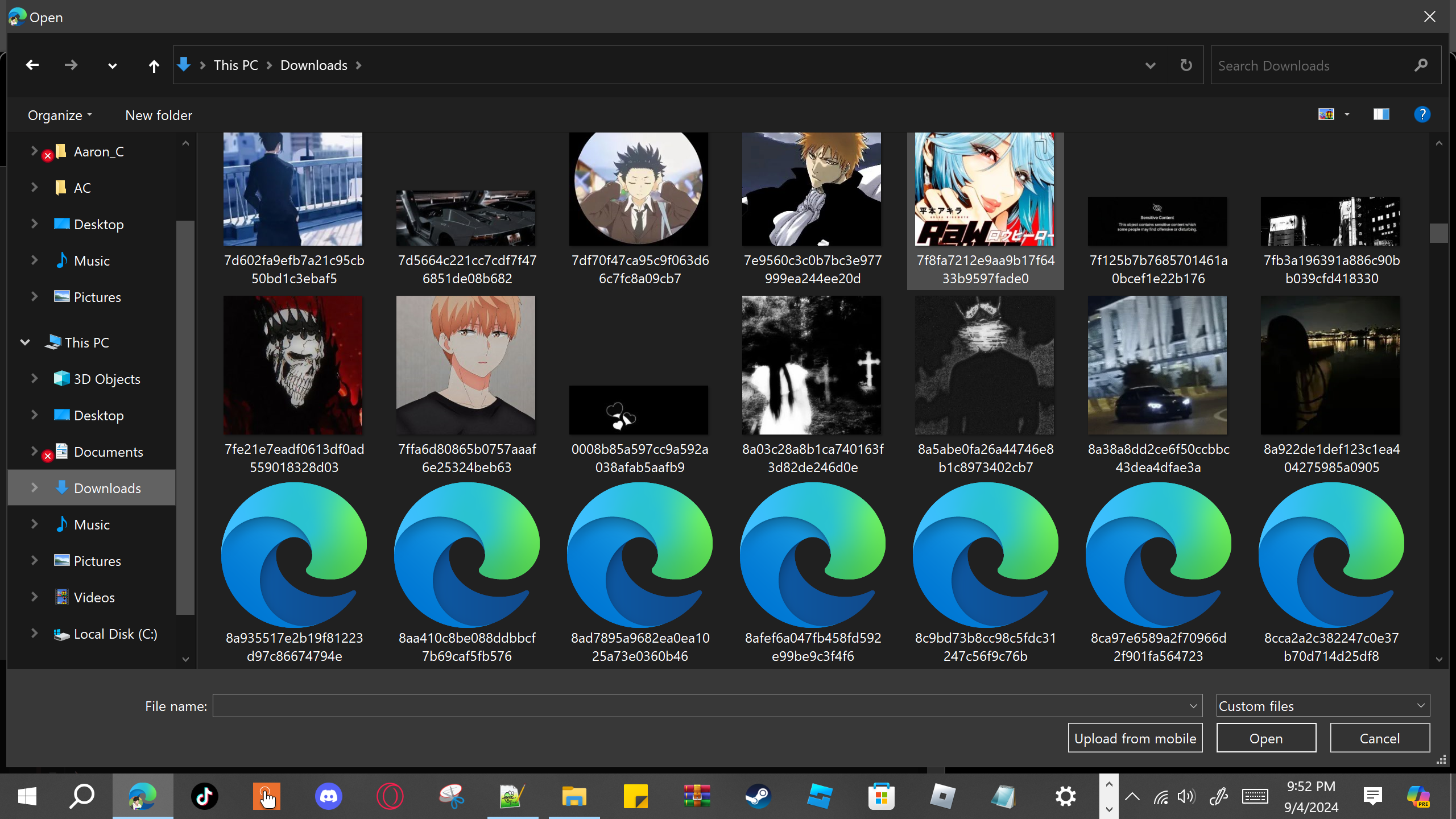Open the Organize menu

[x=59, y=115]
